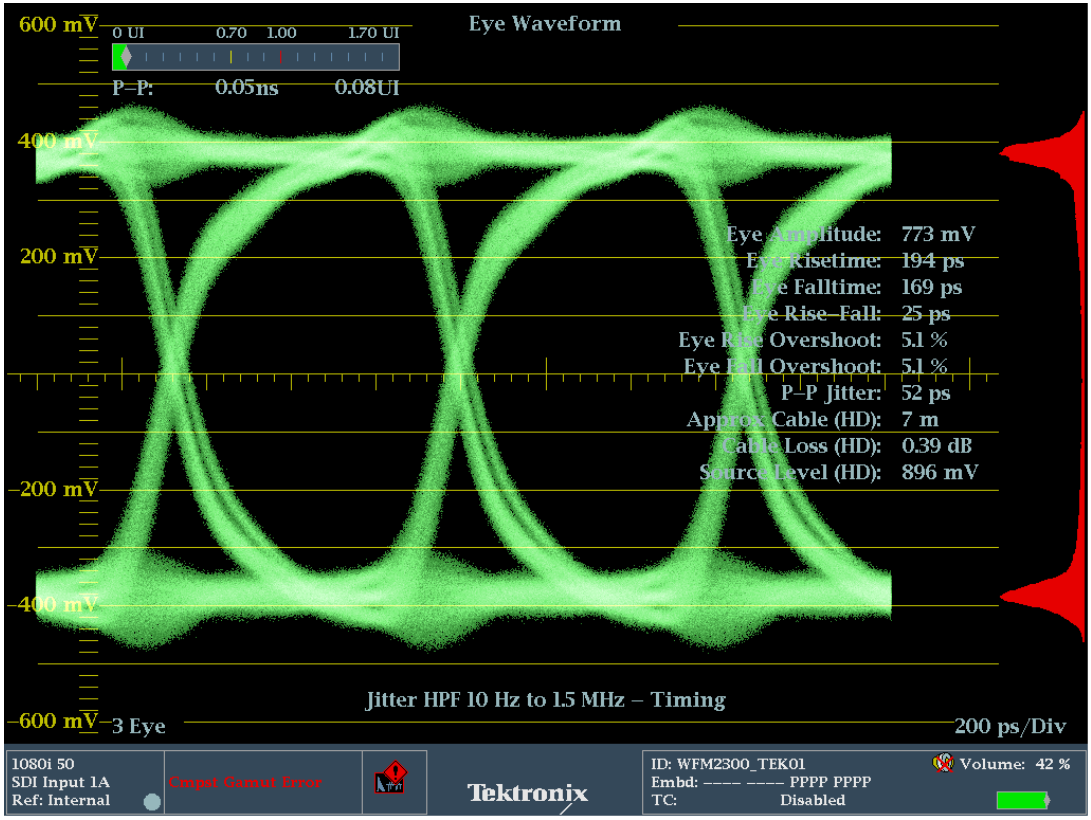Click the jitter P-P thermometer bar
This screenshot has height=820, width=1091.
pyautogui.click(x=256, y=57)
